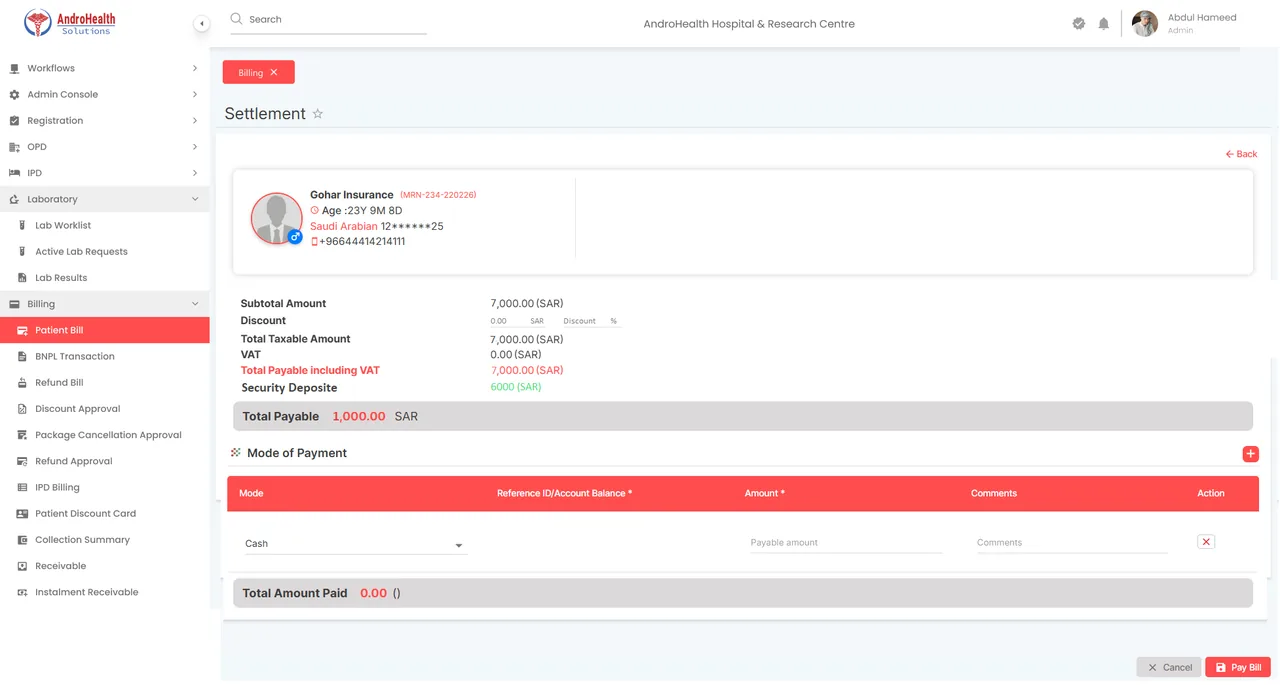1280x685 pixels.
Task: Click the Package Cancellation Approval icon
Action: click(x=22, y=435)
